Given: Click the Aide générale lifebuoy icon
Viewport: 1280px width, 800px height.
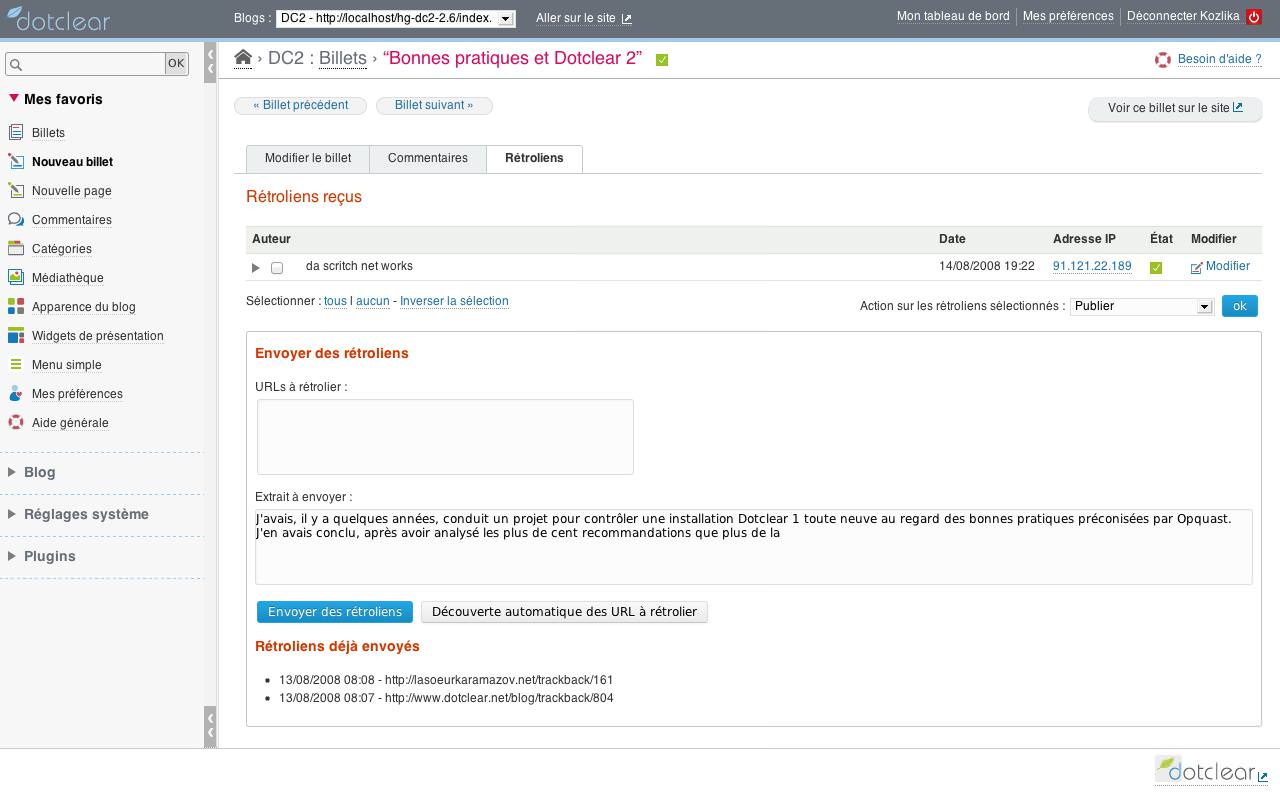Looking at the screenshot, I should (x=15, y=423).
